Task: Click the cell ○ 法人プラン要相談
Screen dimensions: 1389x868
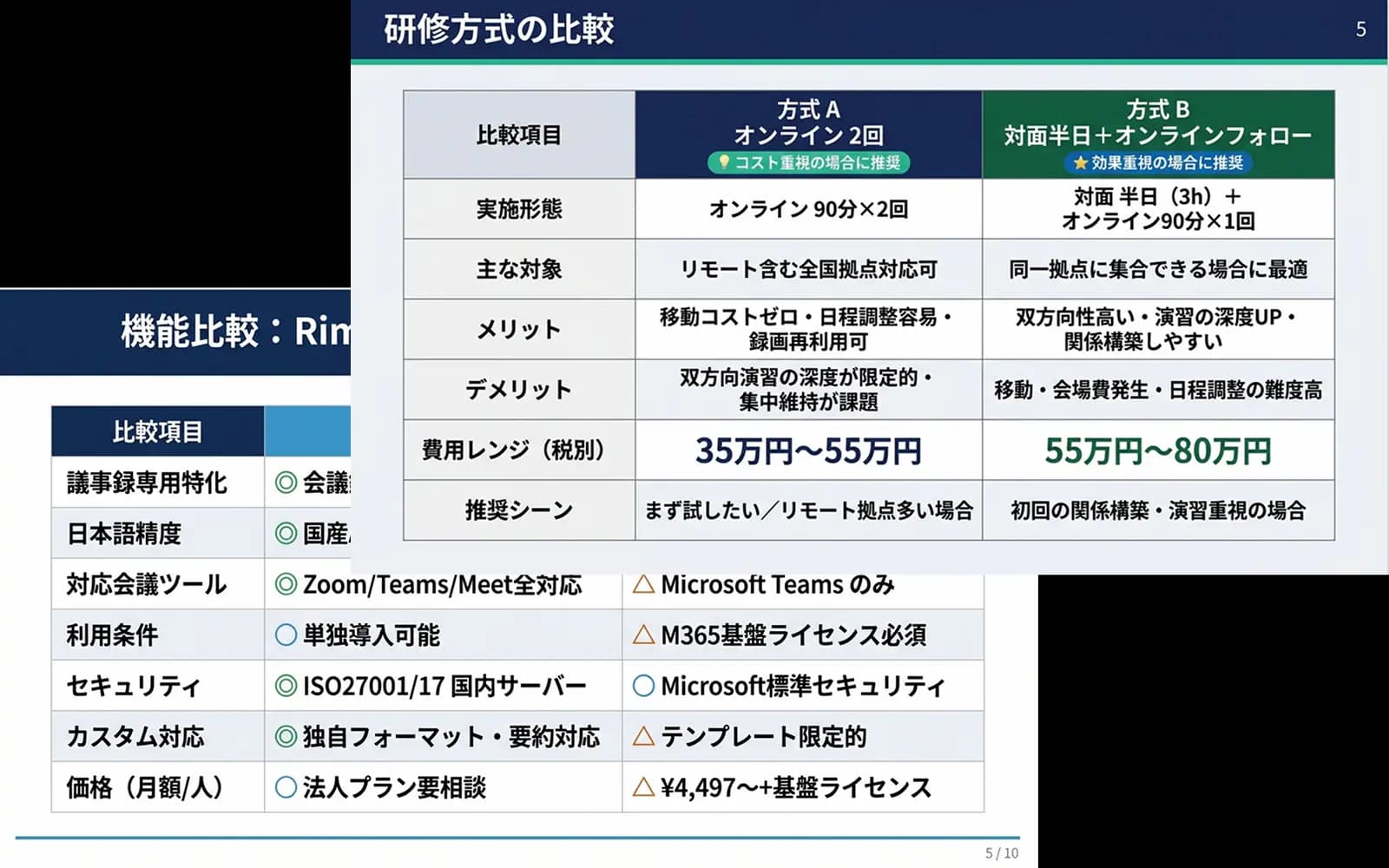Action: point(443,787)
